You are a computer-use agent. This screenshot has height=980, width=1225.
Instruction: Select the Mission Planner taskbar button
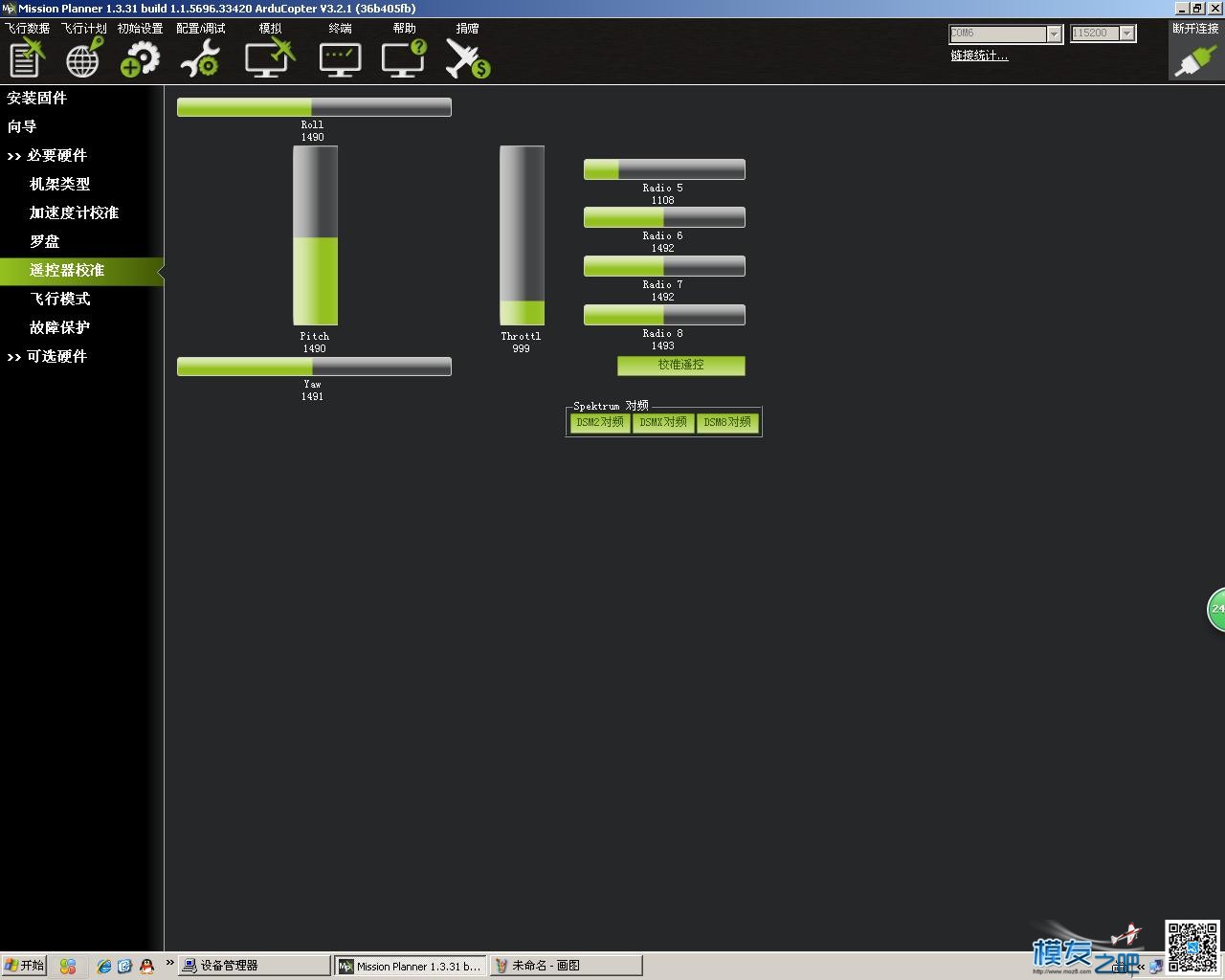(411, 966)
